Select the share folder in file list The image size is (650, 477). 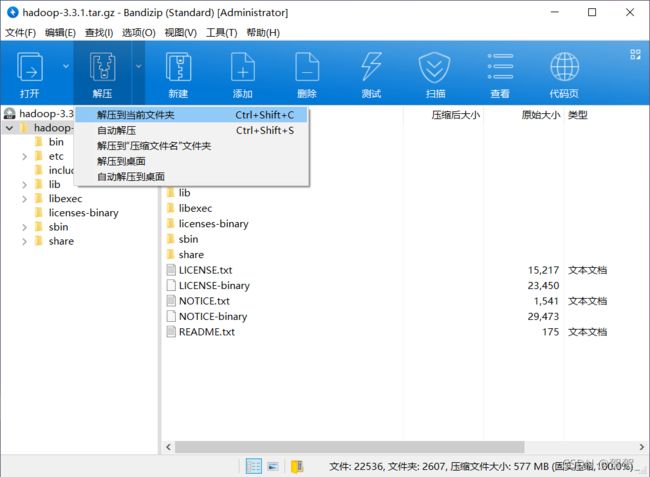point(185,254)
